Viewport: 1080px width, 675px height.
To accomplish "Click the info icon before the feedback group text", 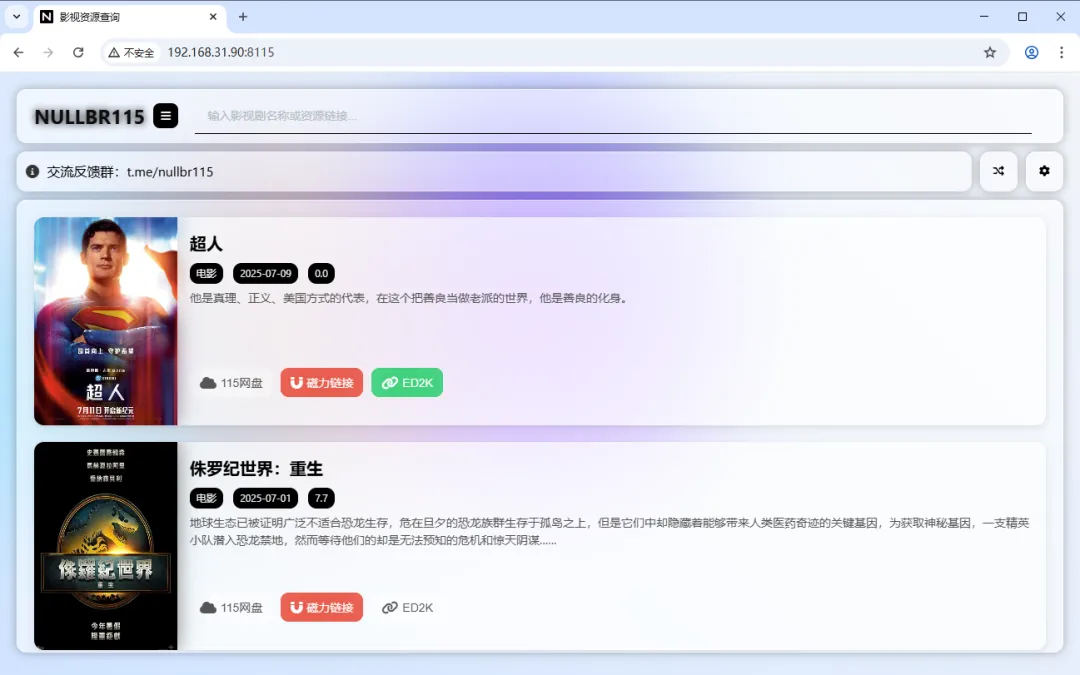I will click(x=30, y=171).
